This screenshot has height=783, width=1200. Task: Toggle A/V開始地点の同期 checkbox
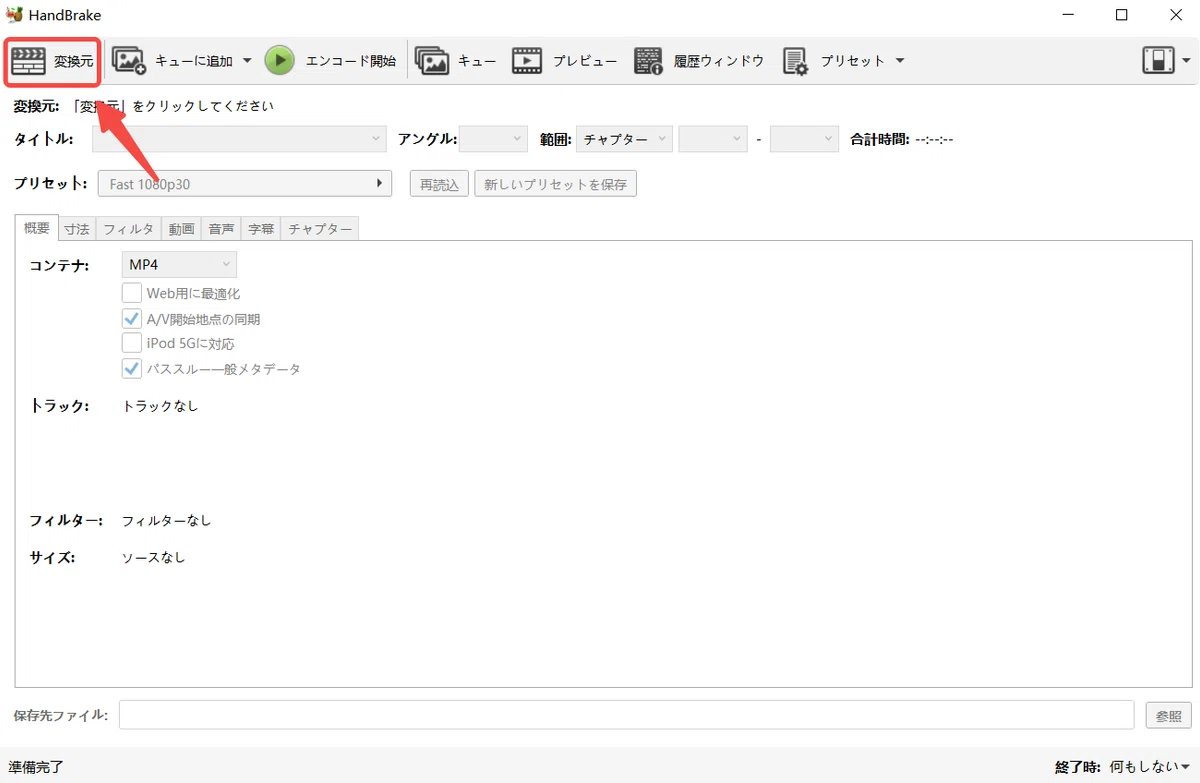click(x=131, y=319)
